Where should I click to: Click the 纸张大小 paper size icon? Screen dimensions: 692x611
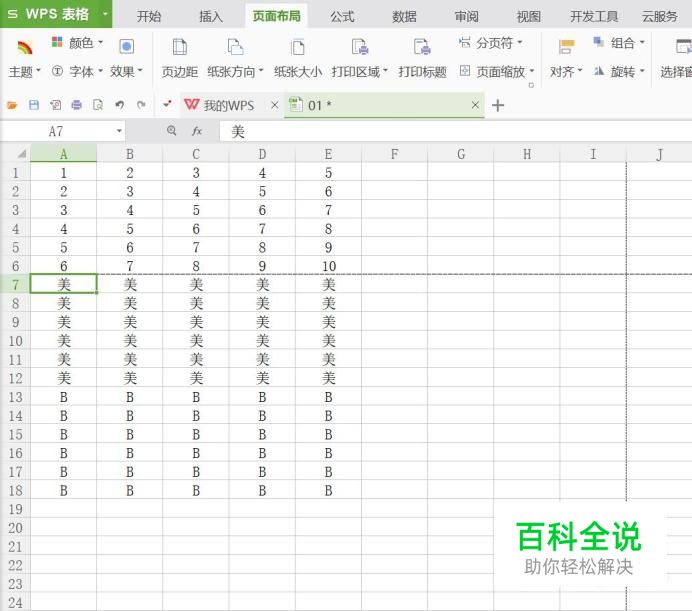[298, 46]
